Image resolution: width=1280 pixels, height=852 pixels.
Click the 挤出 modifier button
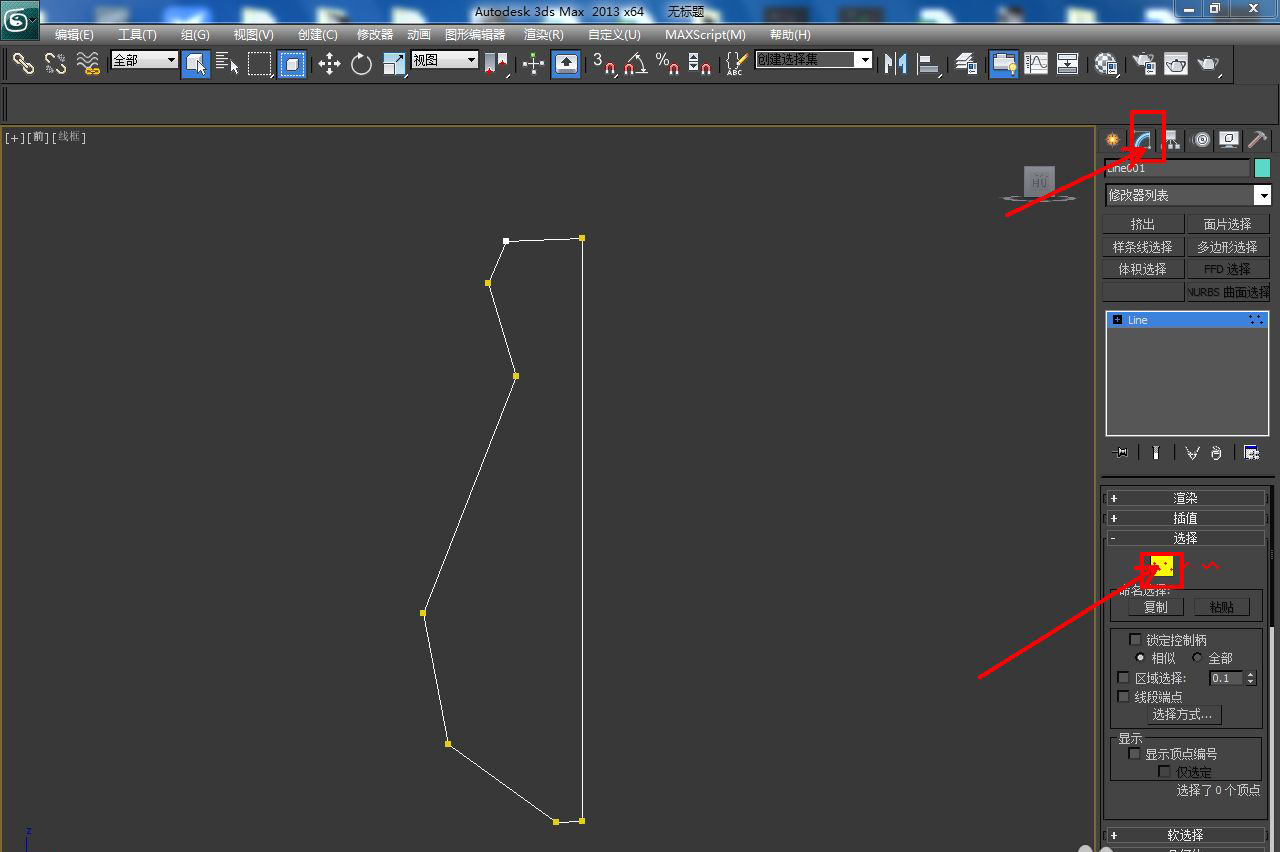coord(1143,225)
